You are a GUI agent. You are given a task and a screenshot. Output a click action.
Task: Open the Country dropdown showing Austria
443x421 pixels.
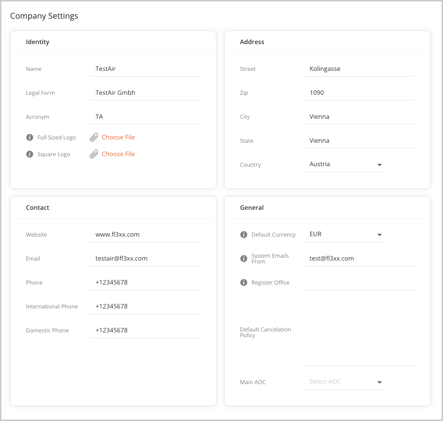tap(345, 164)
